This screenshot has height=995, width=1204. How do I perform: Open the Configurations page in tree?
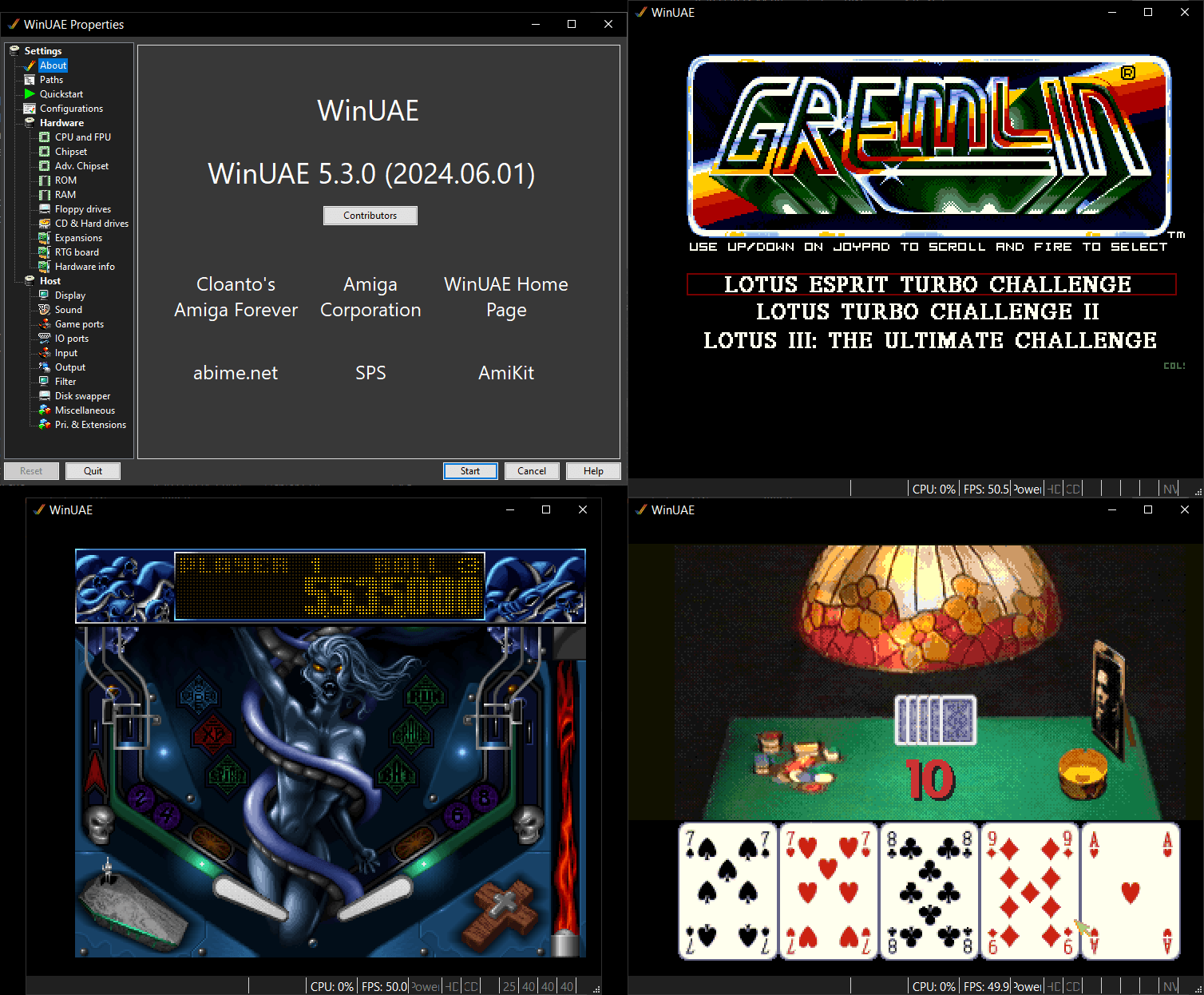click(71, 109)
